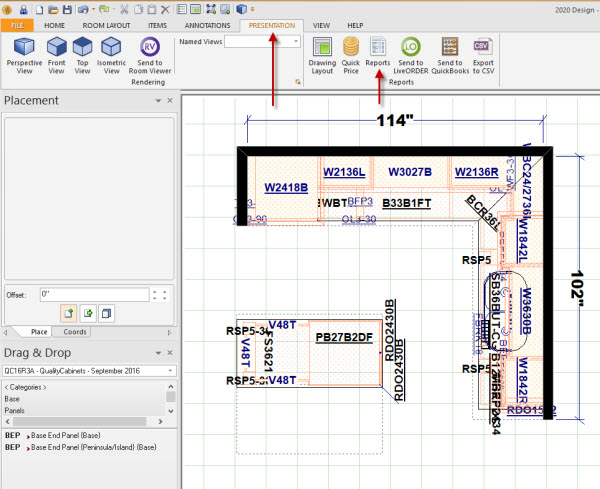Switch to the Coords tab
Screen dimensions: 600x489
[x=75, y=332]
